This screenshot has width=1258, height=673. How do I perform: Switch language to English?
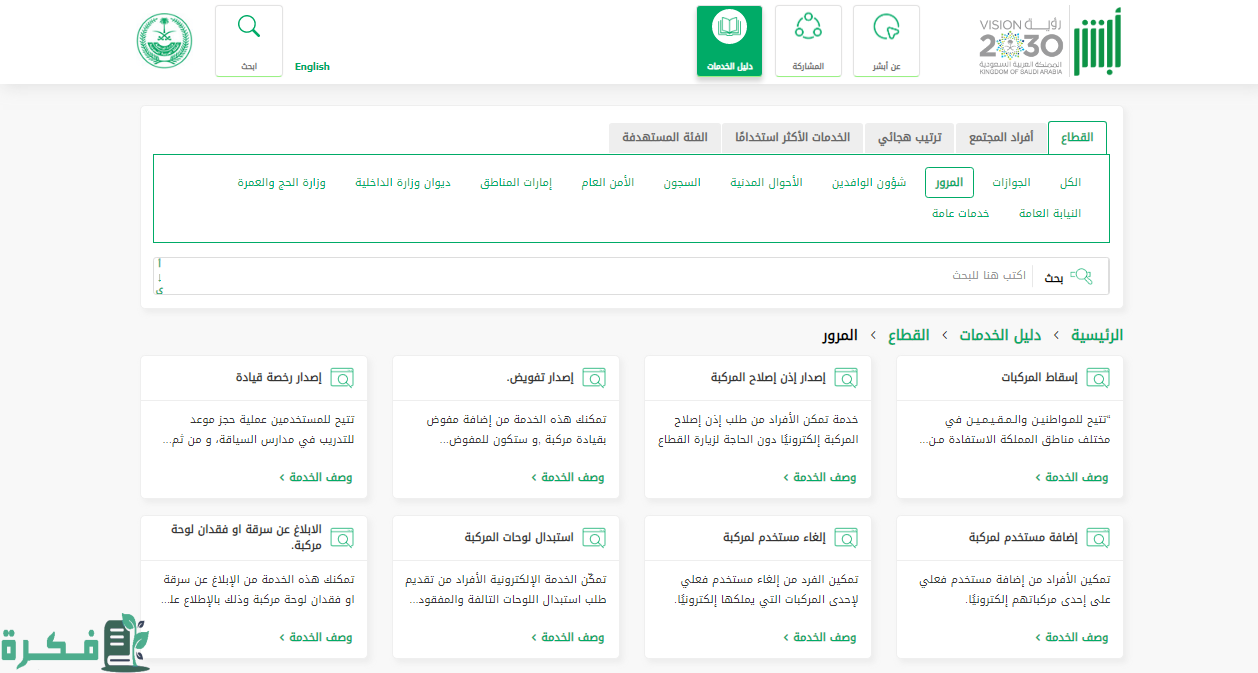point(312,67)
